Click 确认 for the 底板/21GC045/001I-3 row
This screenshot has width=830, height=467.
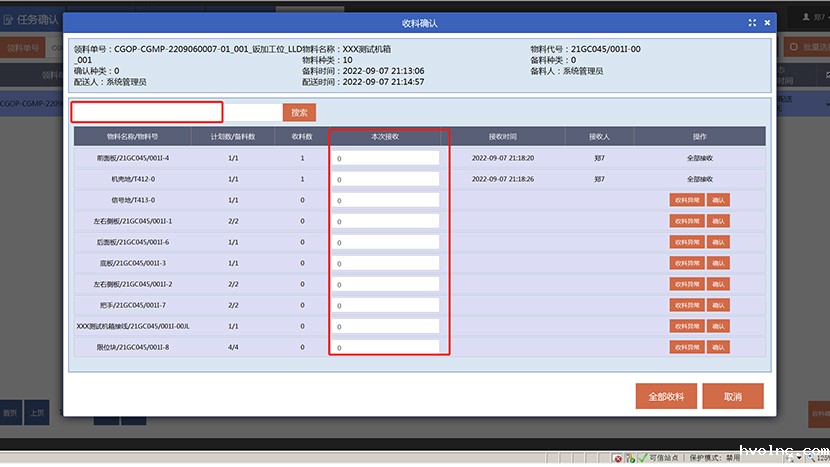[718, 263]
